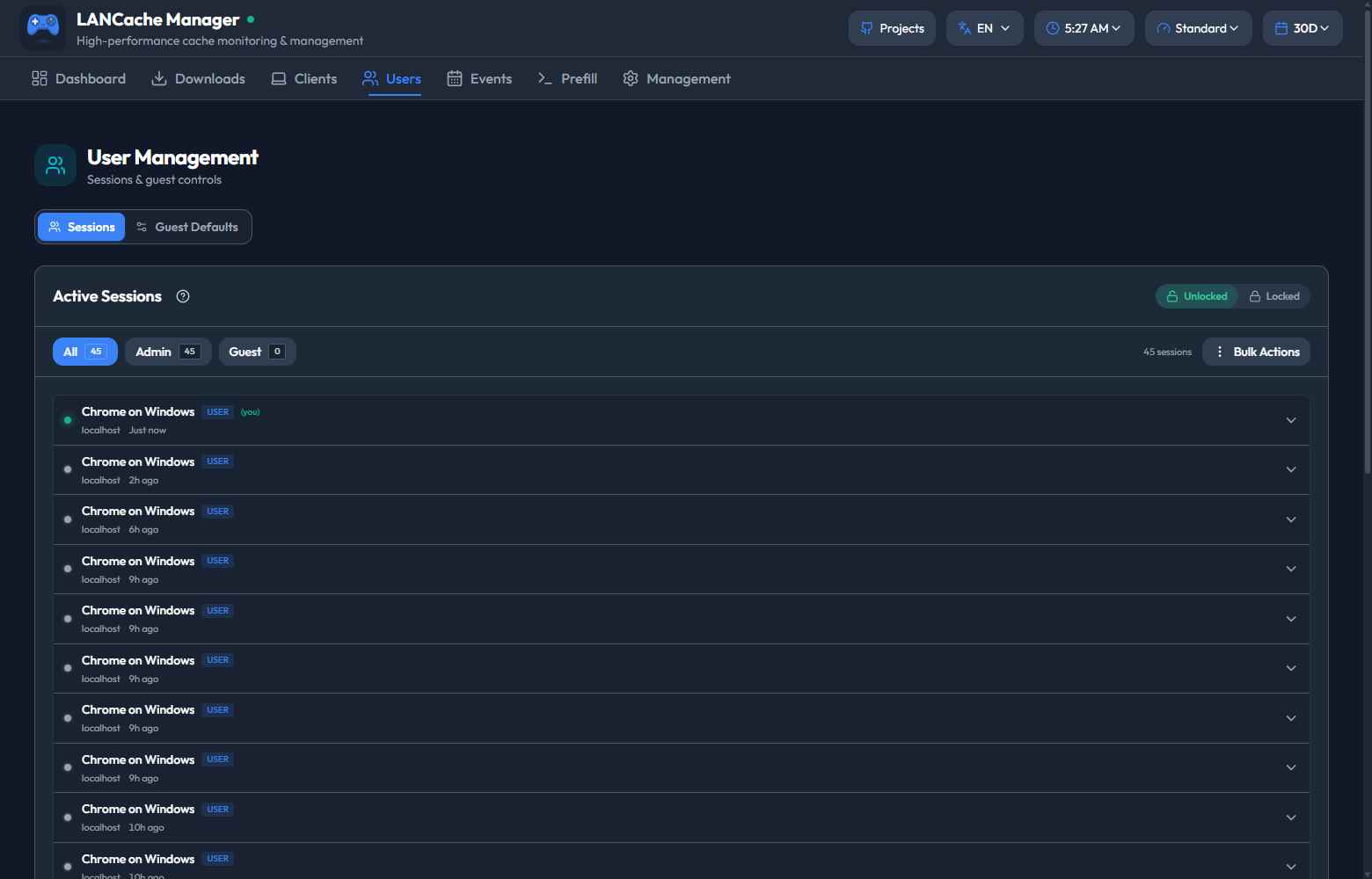Open the 30D time range dropdown
Screen dimensions: 1372x879
1303,28
